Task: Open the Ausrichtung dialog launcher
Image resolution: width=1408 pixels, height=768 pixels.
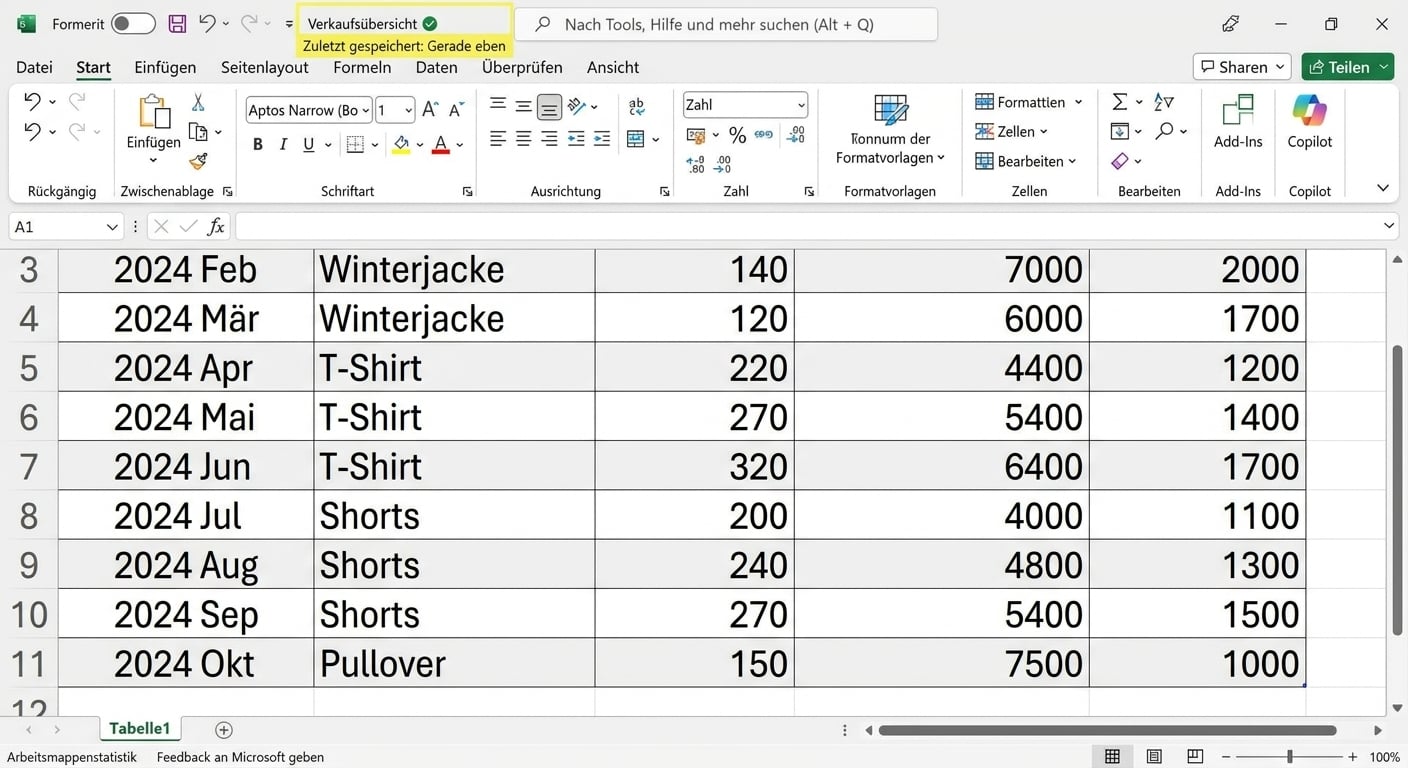Action: (664, 191)
